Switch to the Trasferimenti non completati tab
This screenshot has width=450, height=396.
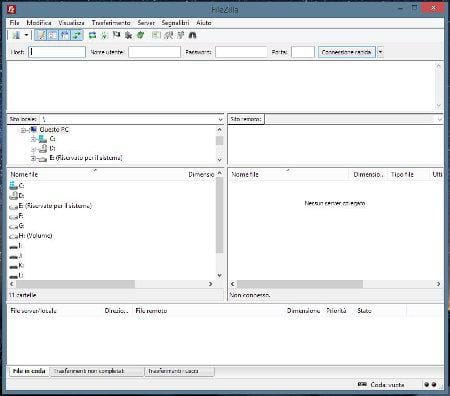96,371
